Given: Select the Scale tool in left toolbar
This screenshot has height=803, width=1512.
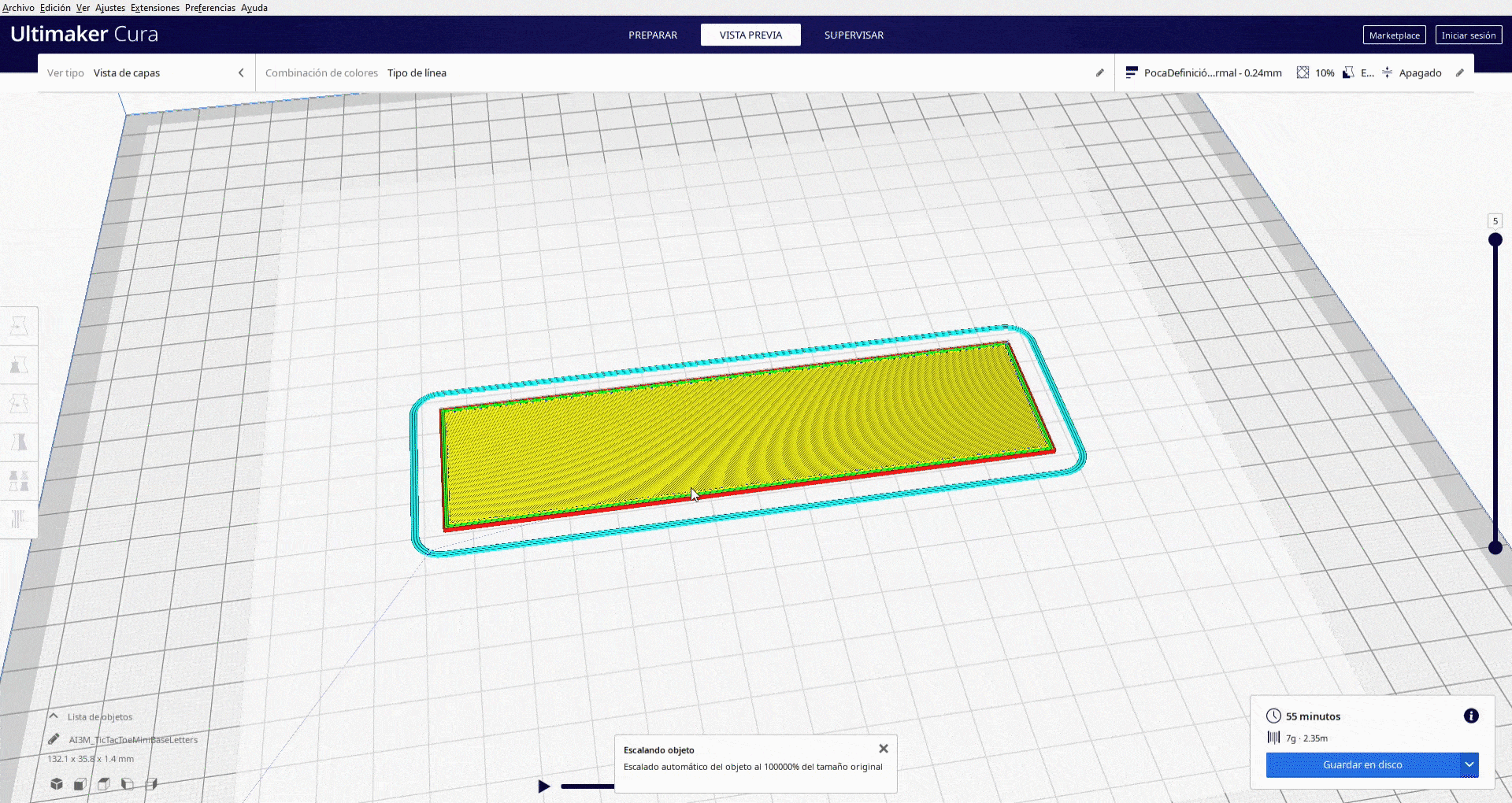Looking at the screenshot, I should point(19,364).
